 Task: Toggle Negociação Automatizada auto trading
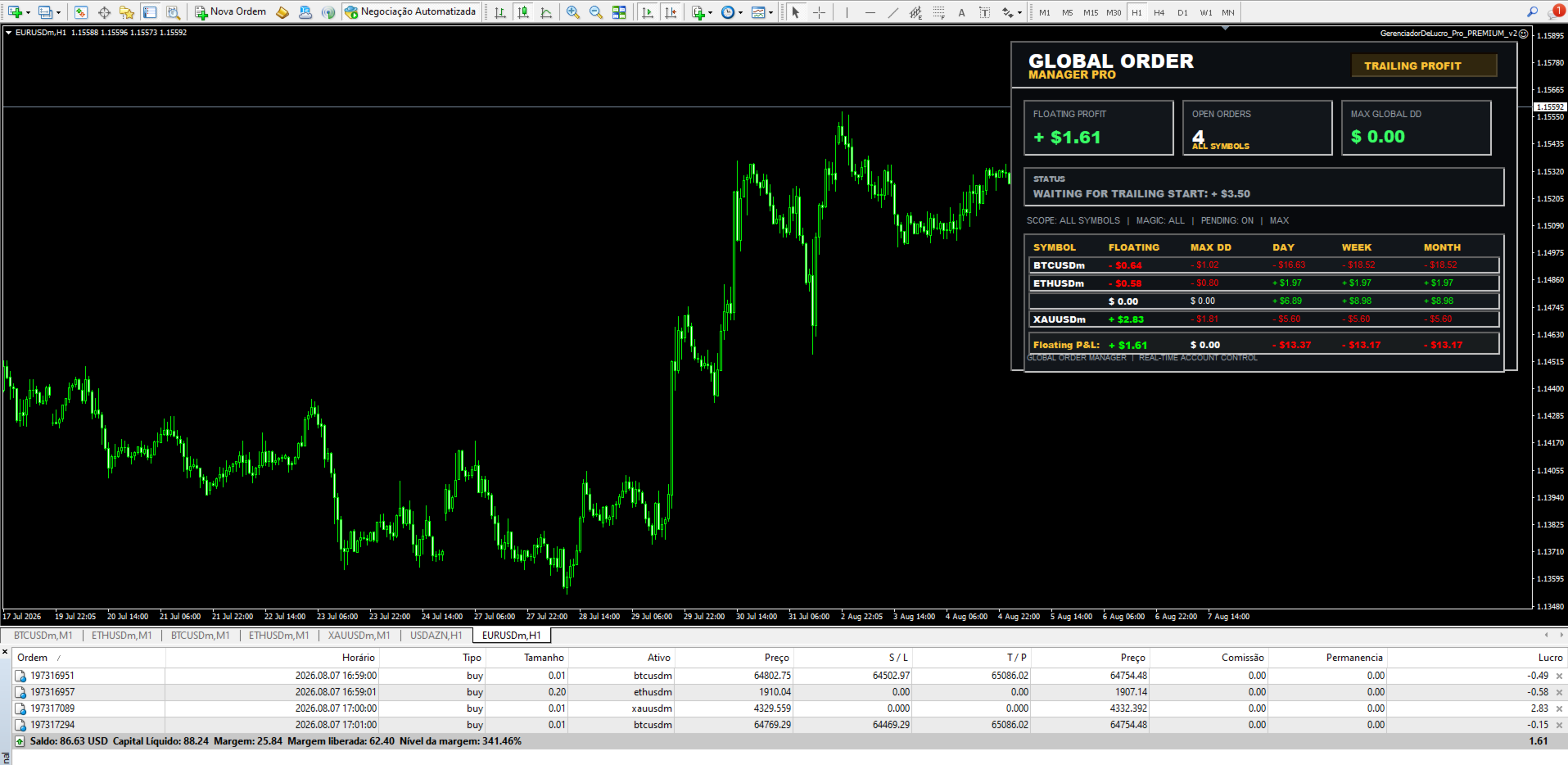pos(410,12)
